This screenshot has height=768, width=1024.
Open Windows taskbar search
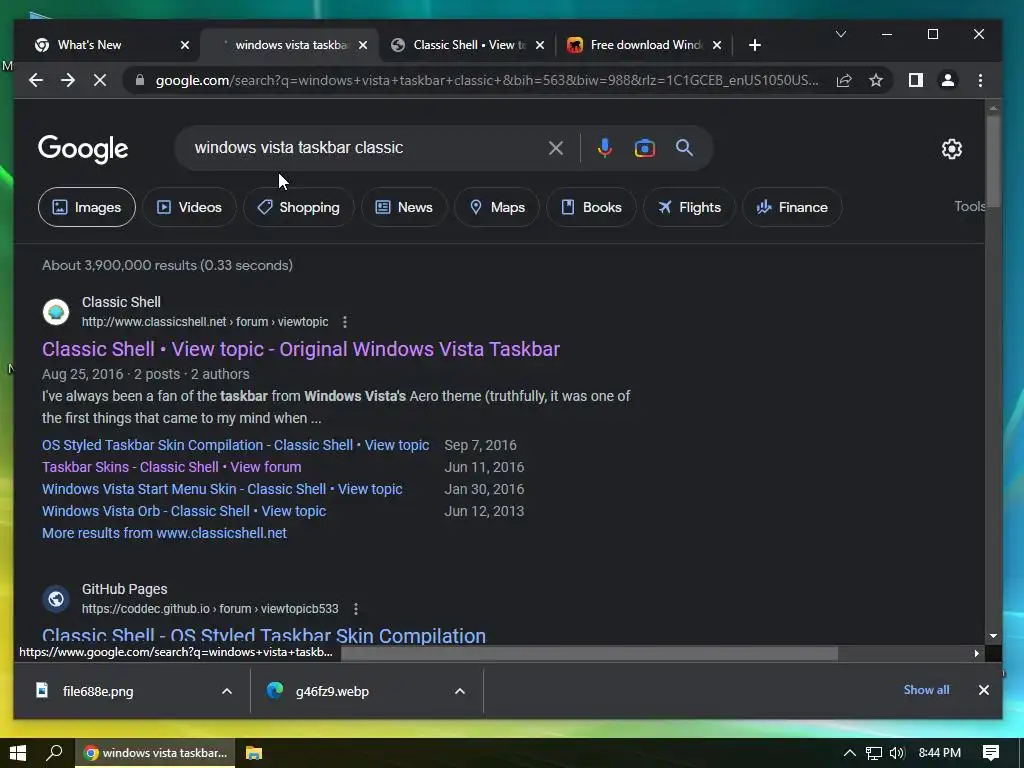tap(54, 753)
